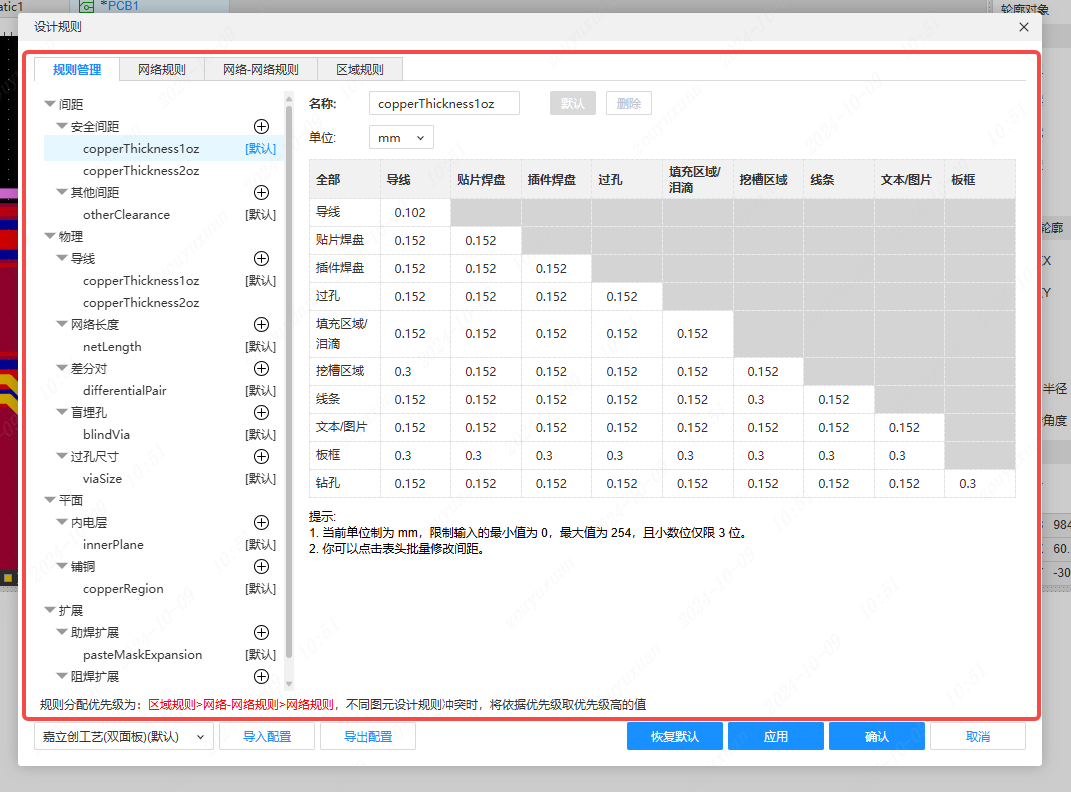Collapse the 扩展 tree category

tap(50, 610)
